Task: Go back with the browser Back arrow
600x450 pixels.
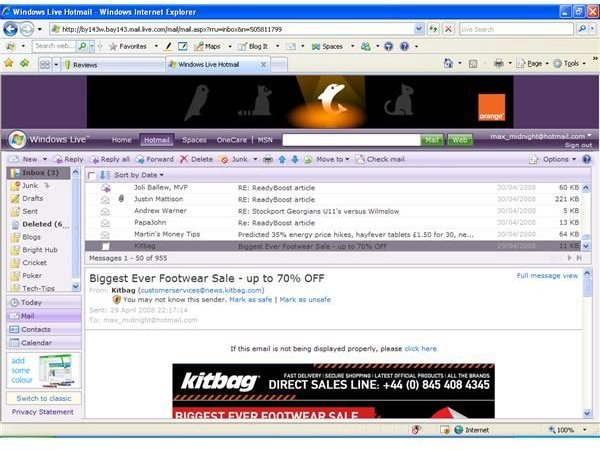Action: (x=10, y=29)
